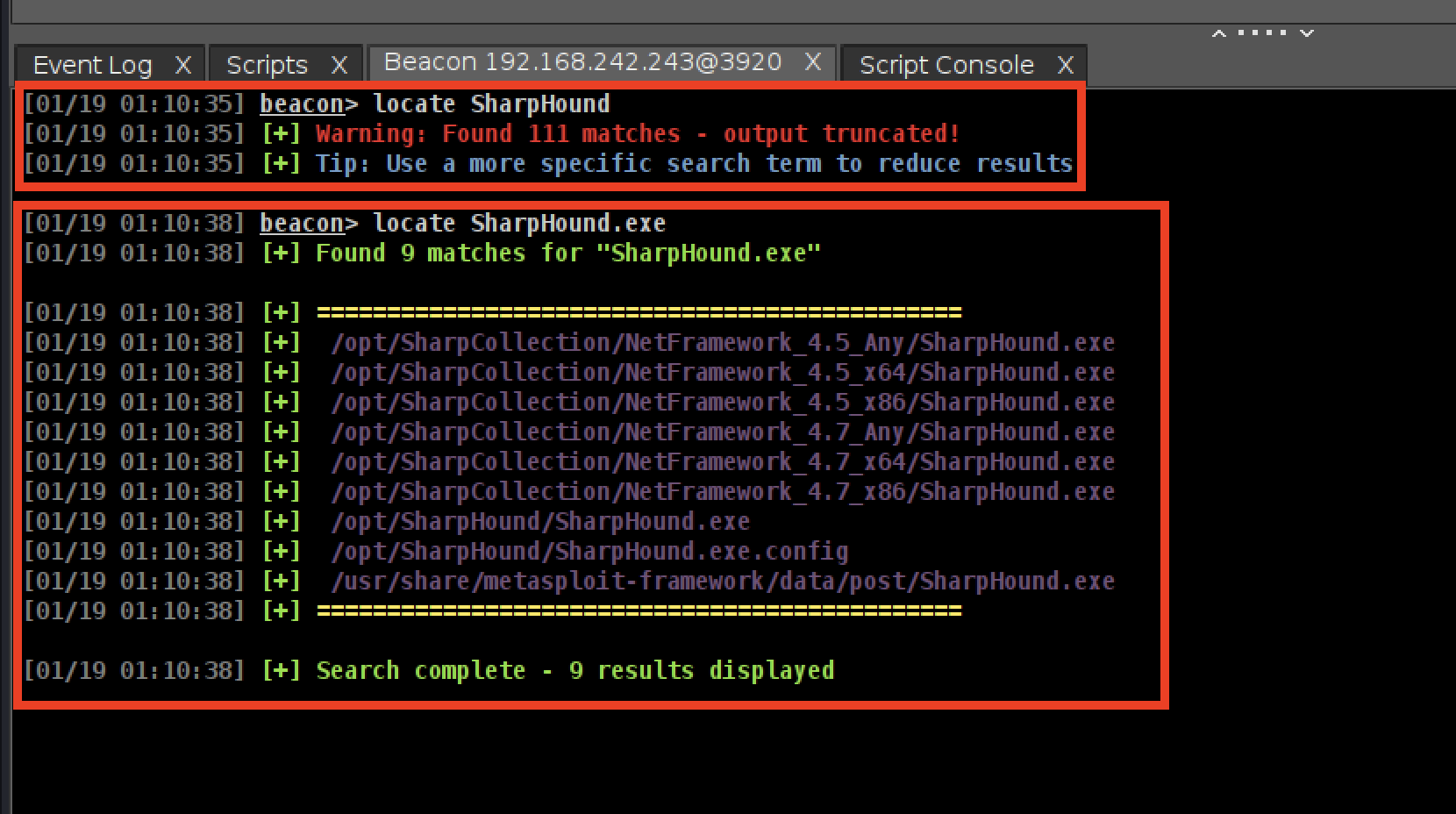Screen dimensions: 1456x814
Task: Click the split pane collapse-down arrow
Action: 1307,33
